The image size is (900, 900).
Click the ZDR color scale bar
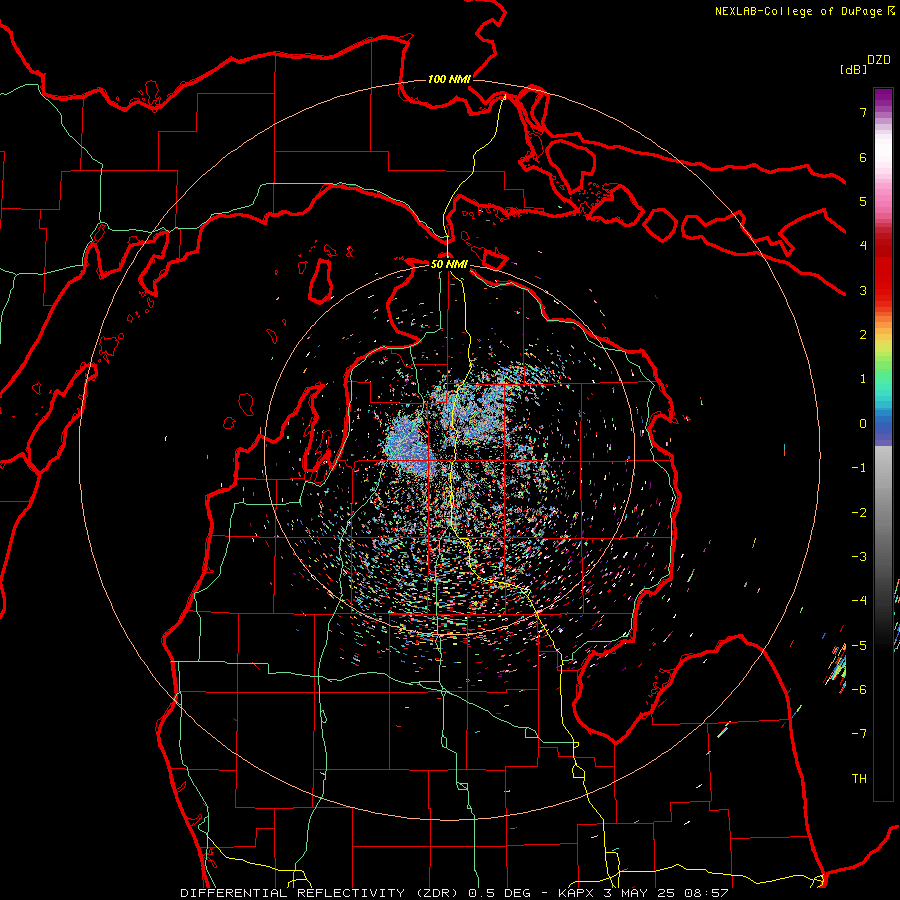click(883, 444)
